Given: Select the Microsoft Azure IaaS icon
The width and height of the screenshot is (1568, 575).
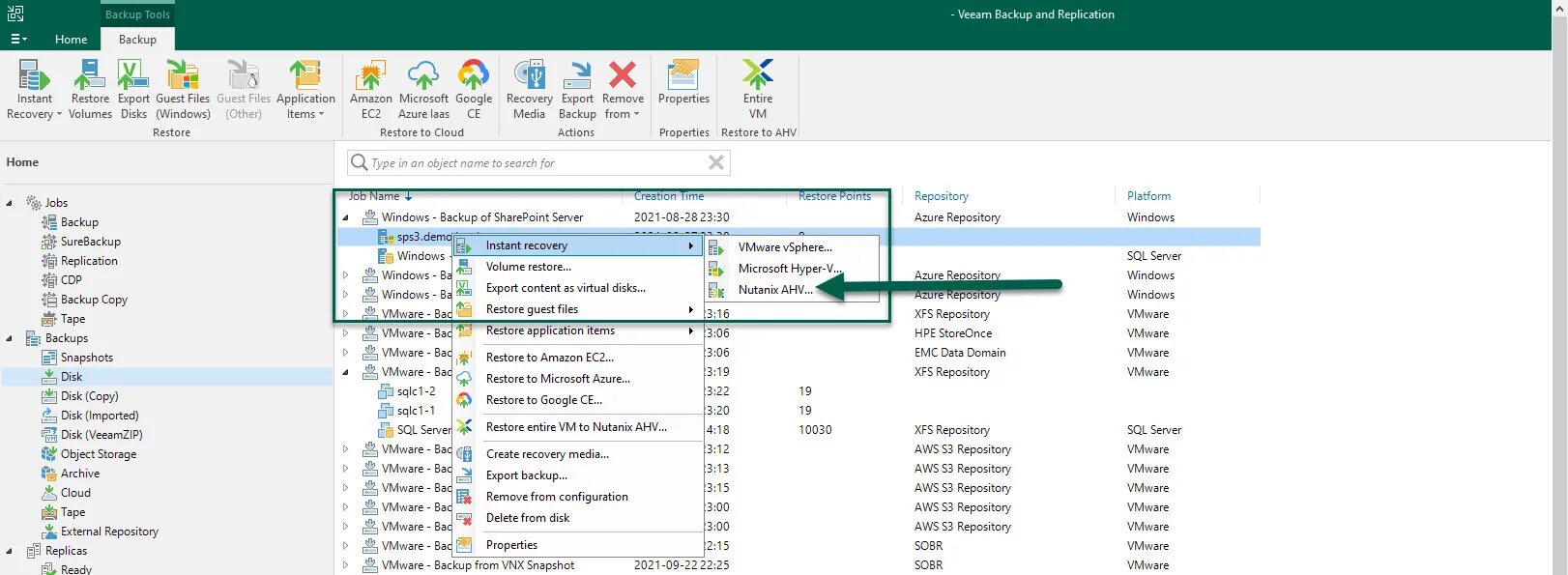Looking at the screenshot, I should tap(423, 89).
